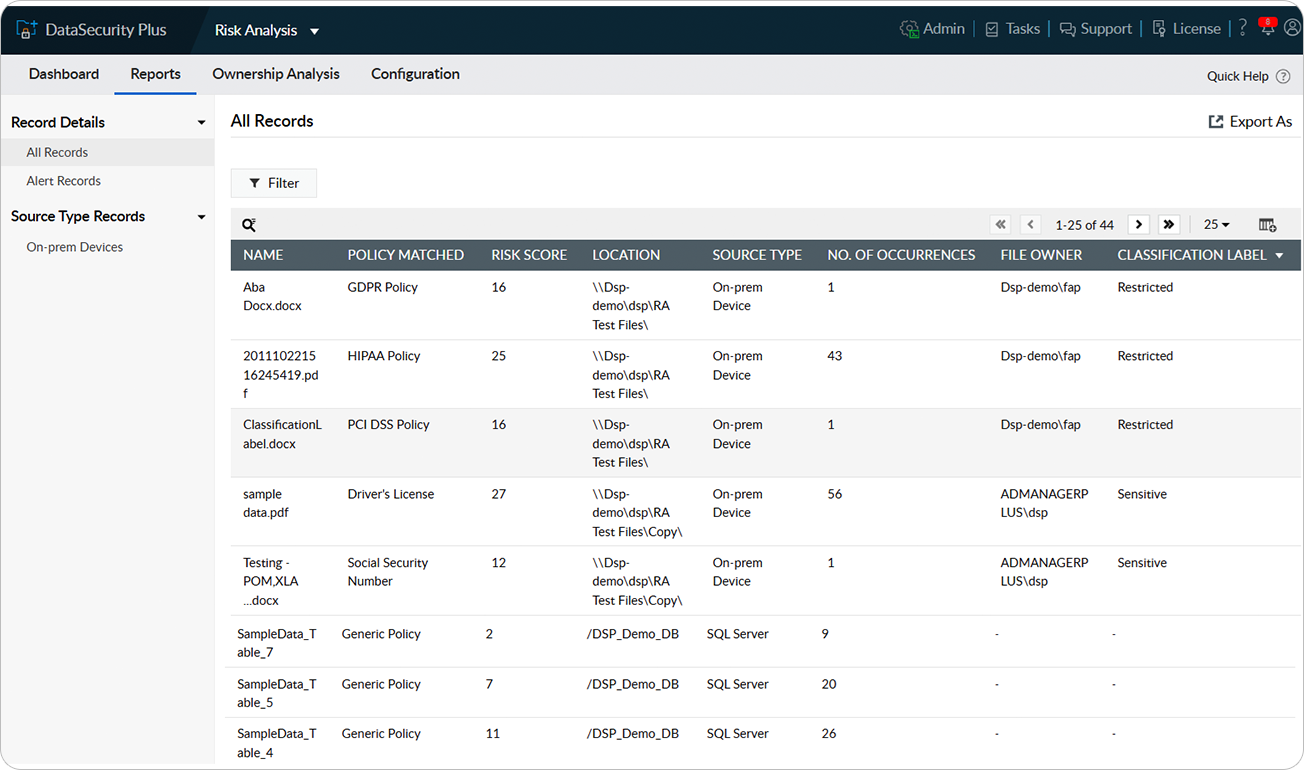Viewport: 1304px width, 770px height.
Task: Switch to the Reports tab
Action: point(155,74)
